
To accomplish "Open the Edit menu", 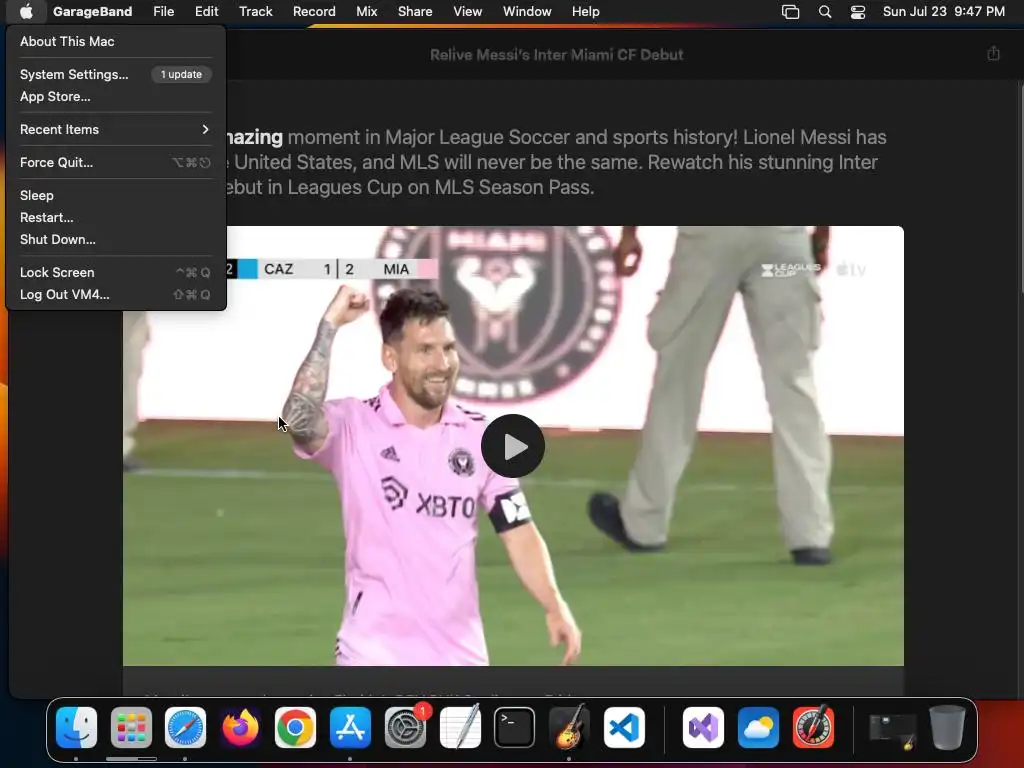I will (x=206, y=12).
